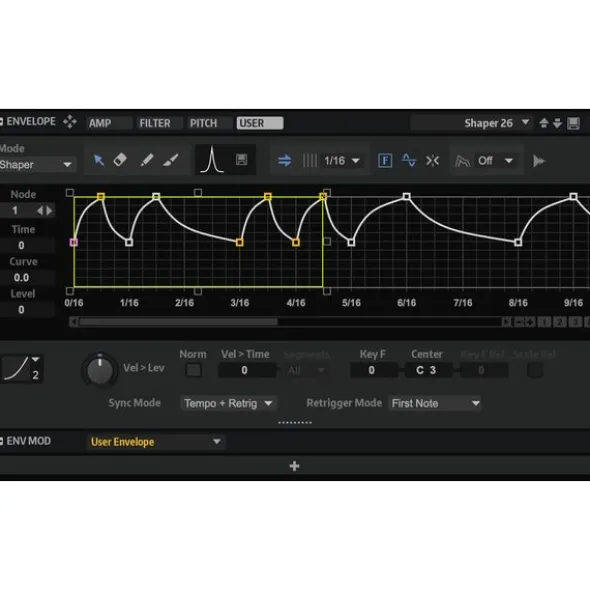Click the scrollbar left arrow
590x591 pixels.
(x=74, y=322)
